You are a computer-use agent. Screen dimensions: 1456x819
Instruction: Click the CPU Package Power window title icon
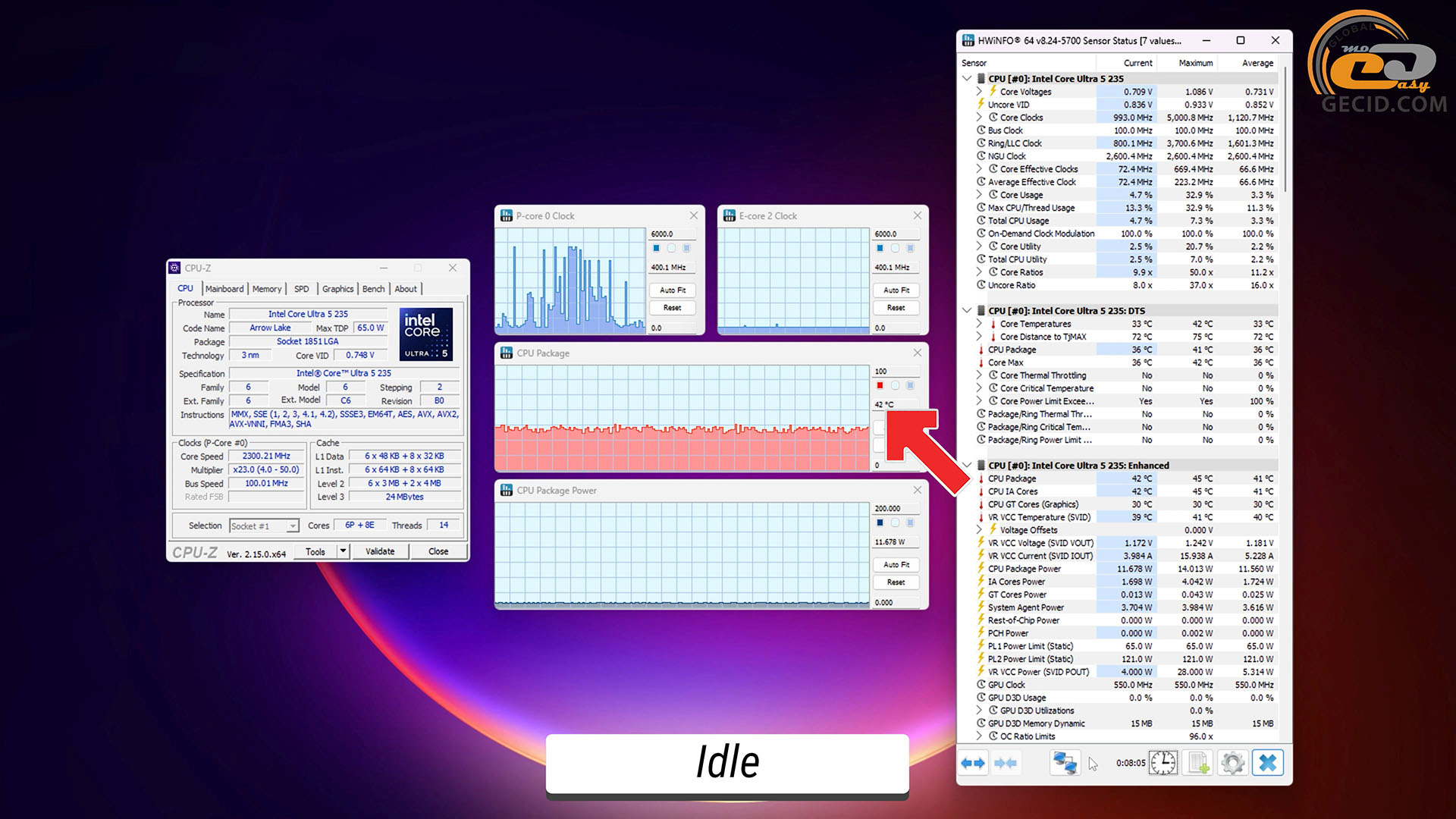coord(507,491)
